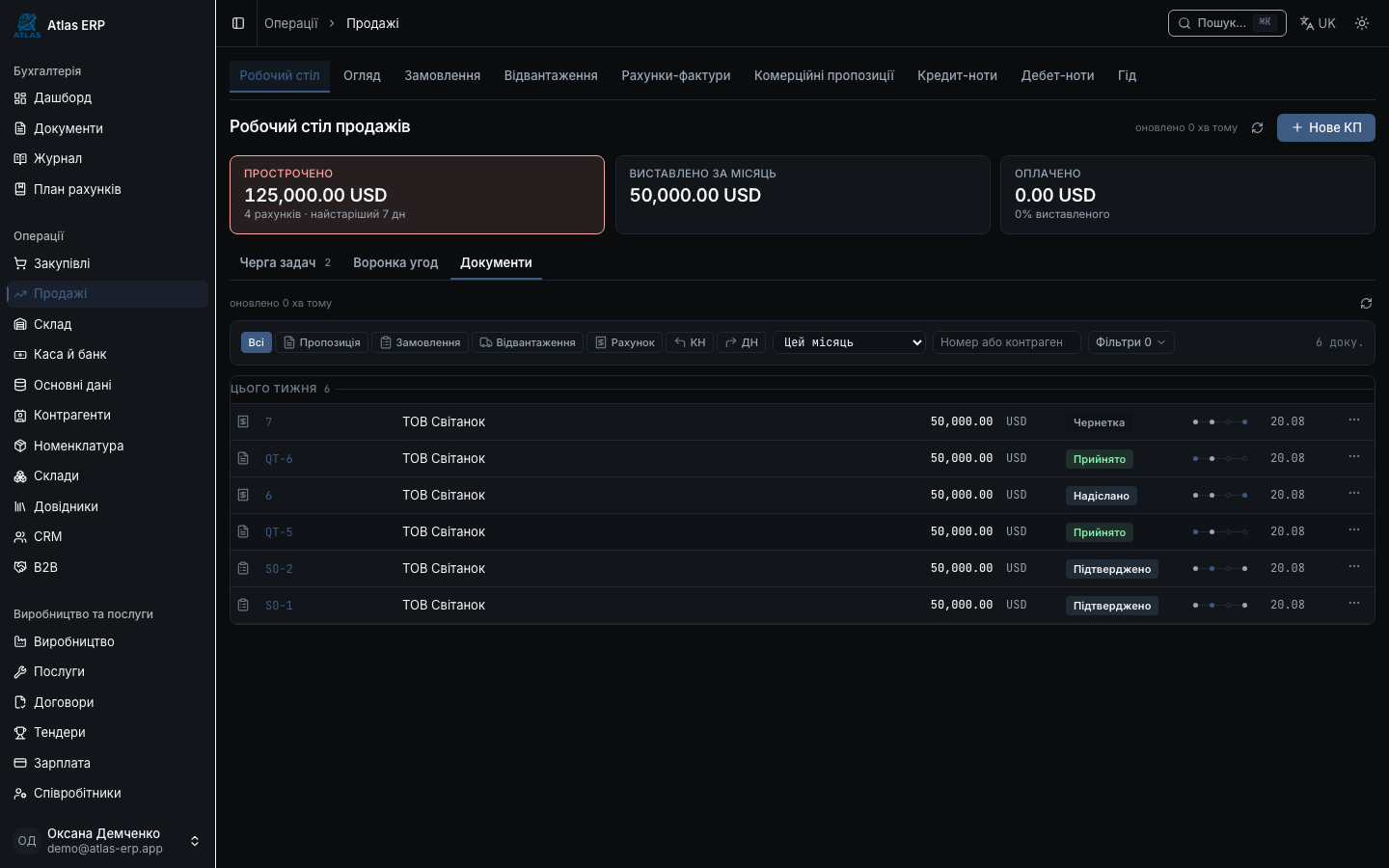Click the Нове КП button
Image resolution: width=1389 pixels, height=868 pixels.
click(1326, 127)
